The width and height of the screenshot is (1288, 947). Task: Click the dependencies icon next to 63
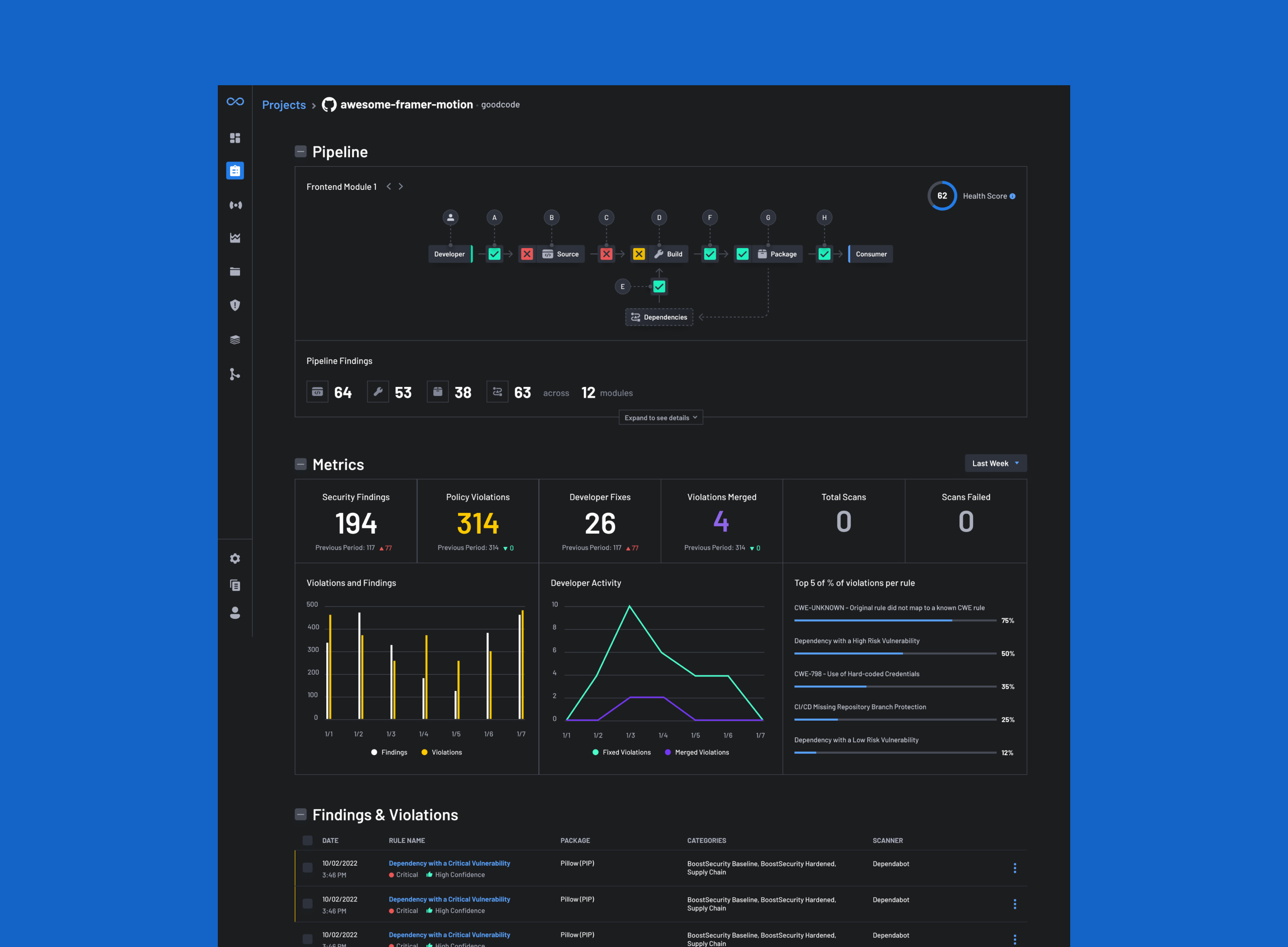click(x=498, y=392)
